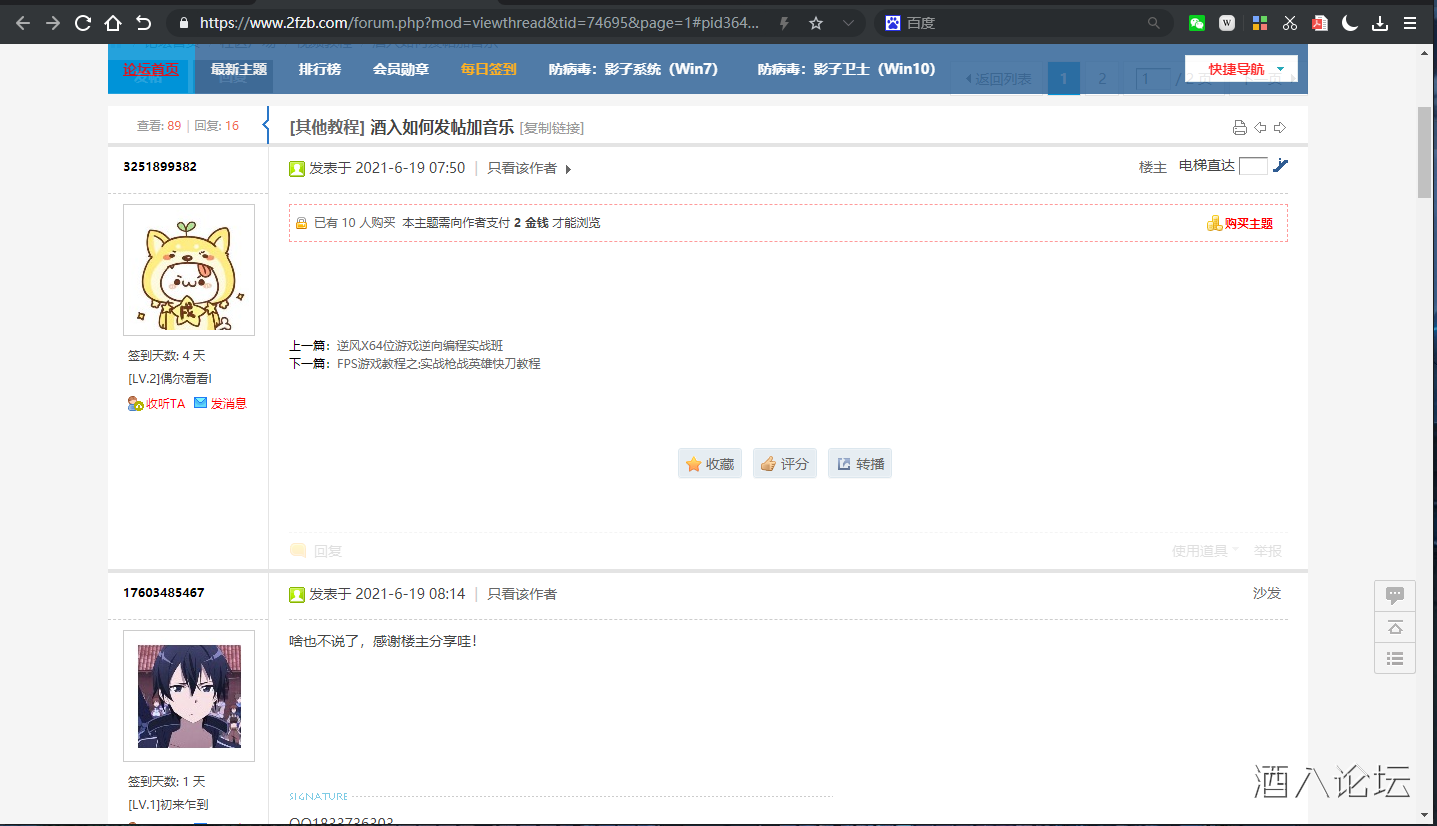Open the address bar dropdown chevron
The width and height of the screenshot is (1437, 826).
tap(848, 23)
